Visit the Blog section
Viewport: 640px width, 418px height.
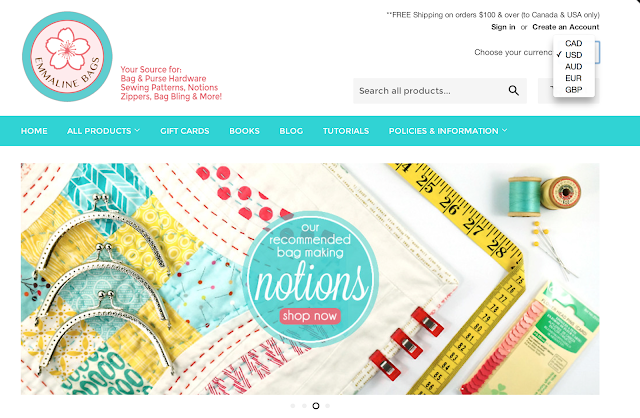[x=291, y=131]
